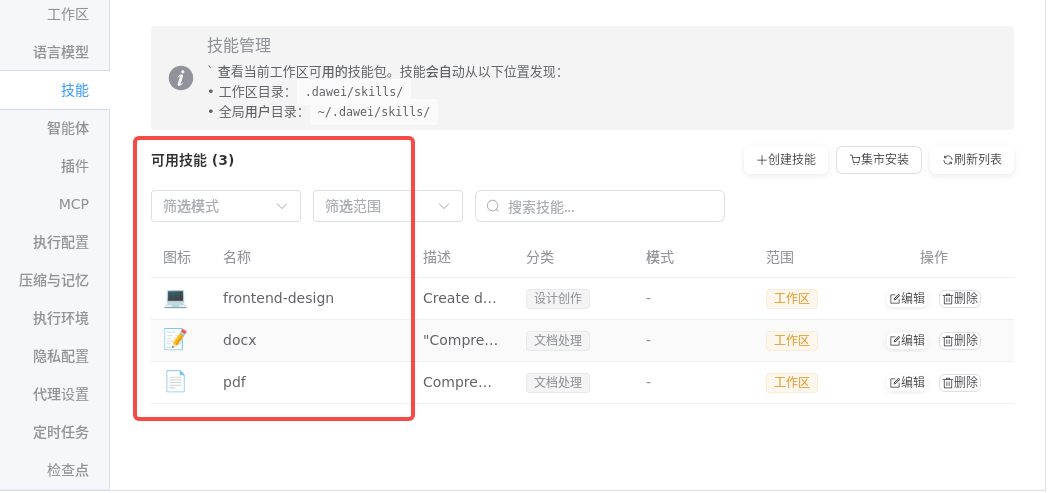Open the 筛选模式 dropdown

point(226,206)
